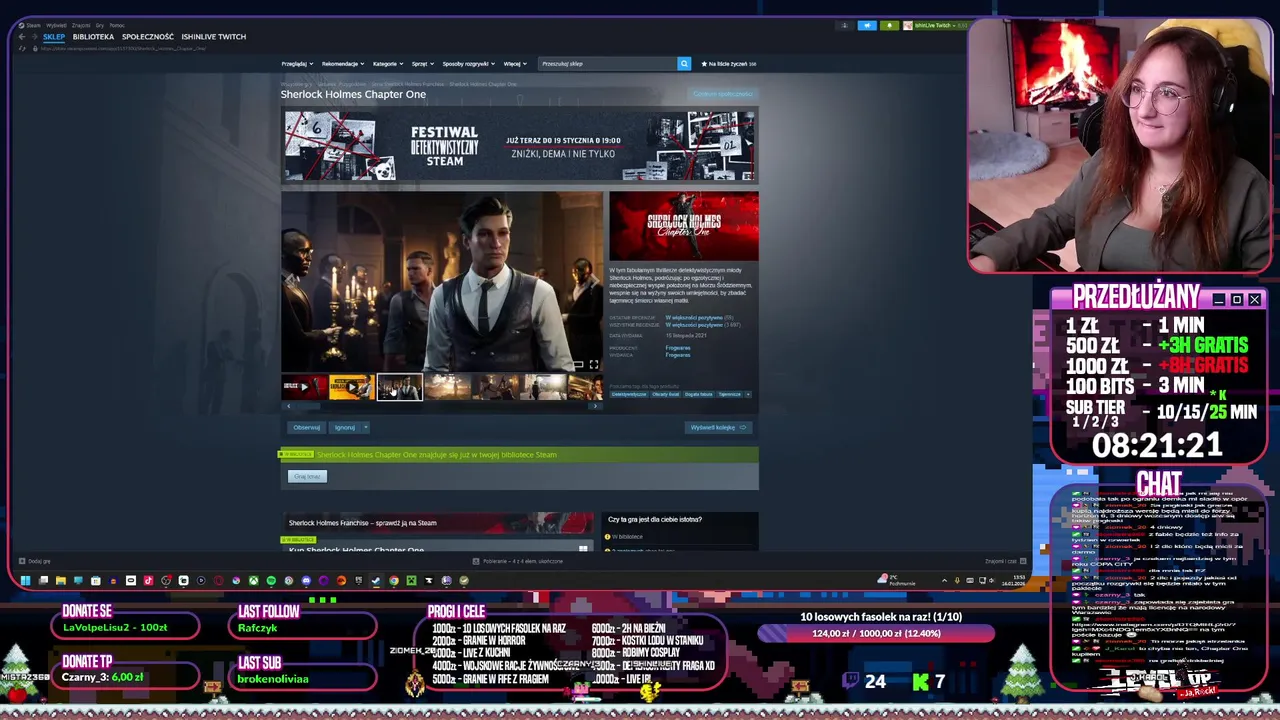The width and height of the screenshot is (1280, 720).
Task: Select the fourth sunset screenshot thumbnail
Action: tap(447, 387)
